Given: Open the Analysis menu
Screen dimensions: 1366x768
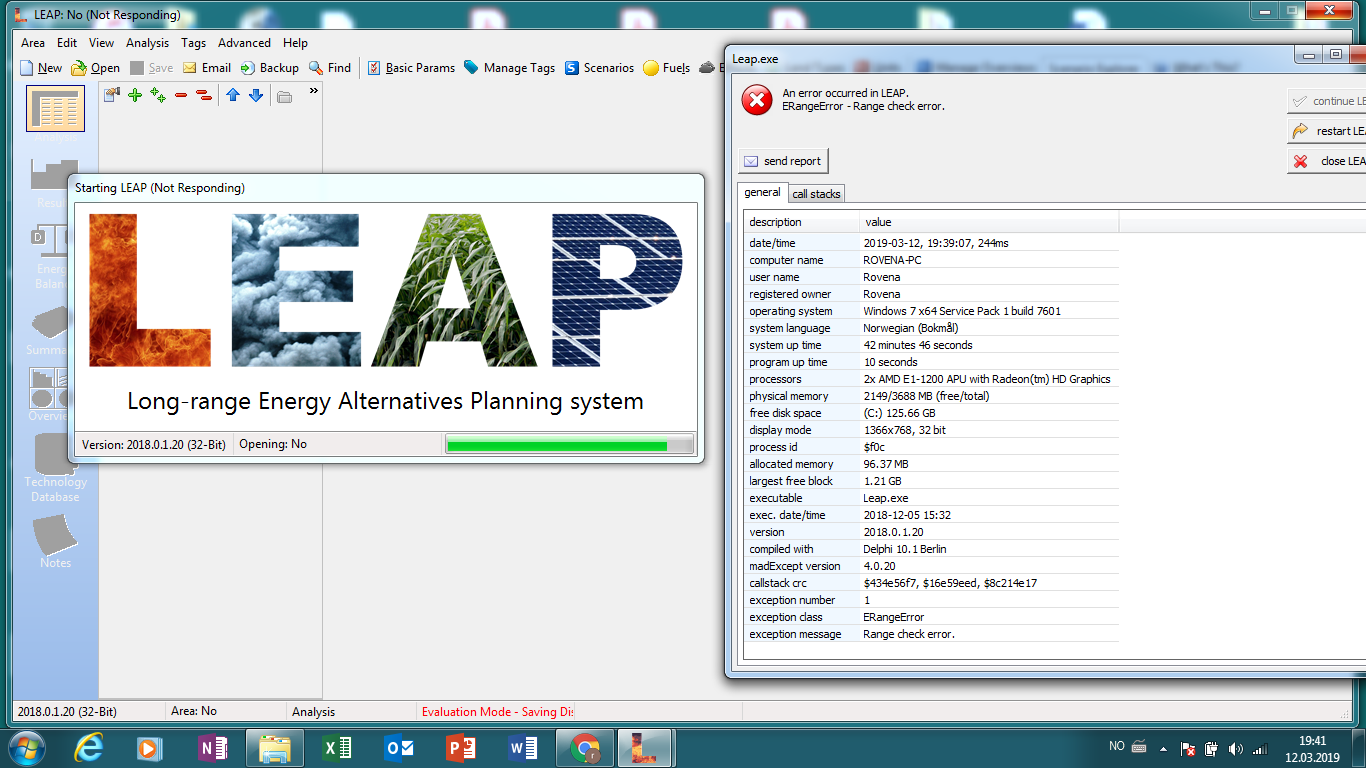Looking at the screenshot, I should coord(148,43).
